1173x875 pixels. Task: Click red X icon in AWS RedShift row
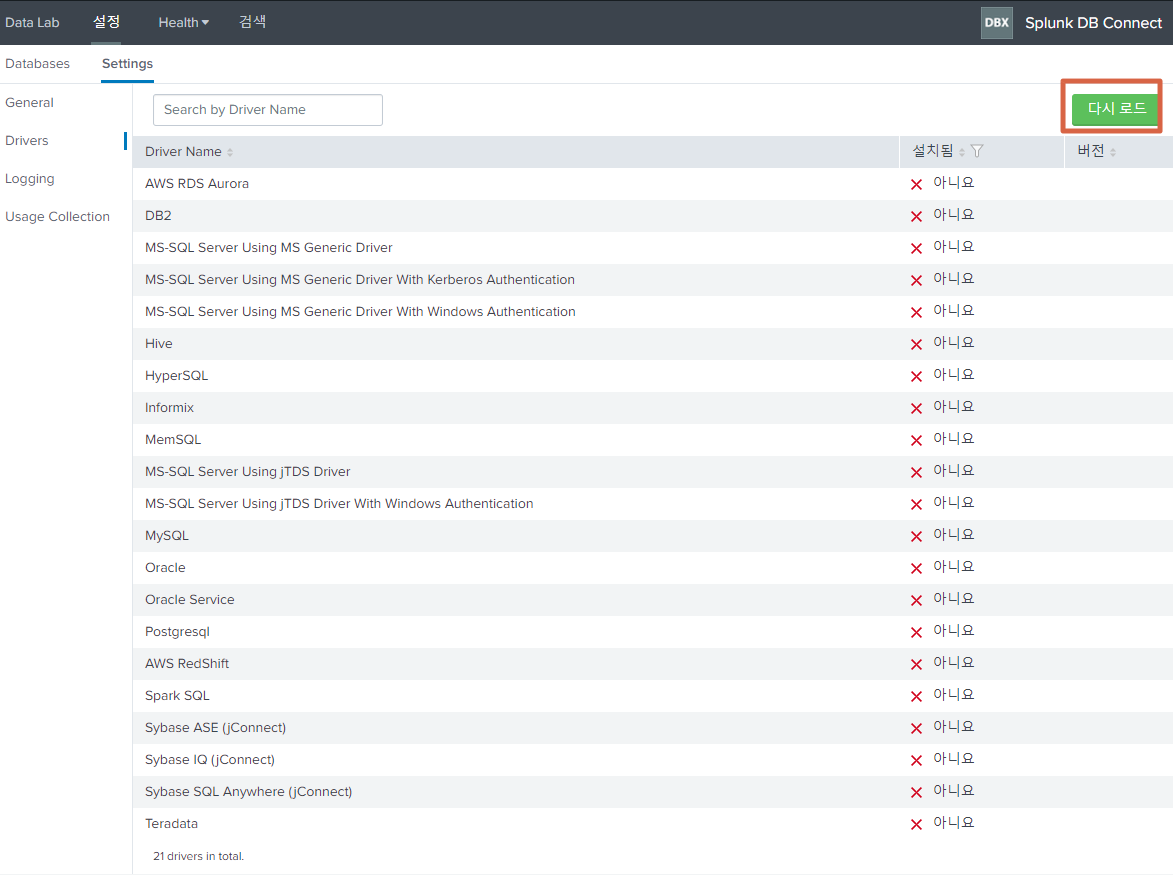coord(916,664)
